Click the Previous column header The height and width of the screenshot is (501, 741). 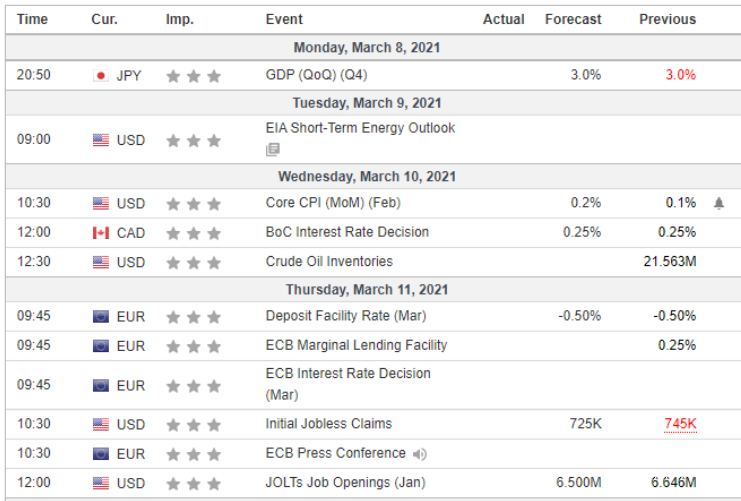pos(667,19)
